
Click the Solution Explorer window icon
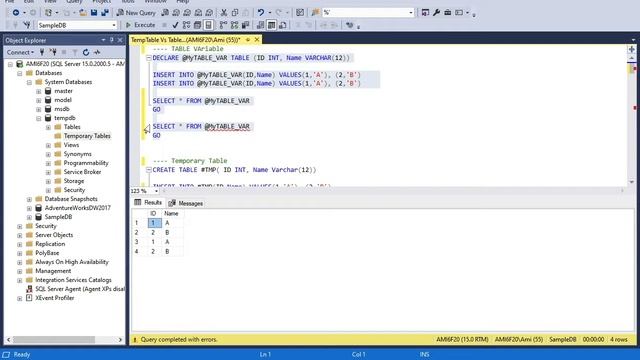tap(425, 13)
